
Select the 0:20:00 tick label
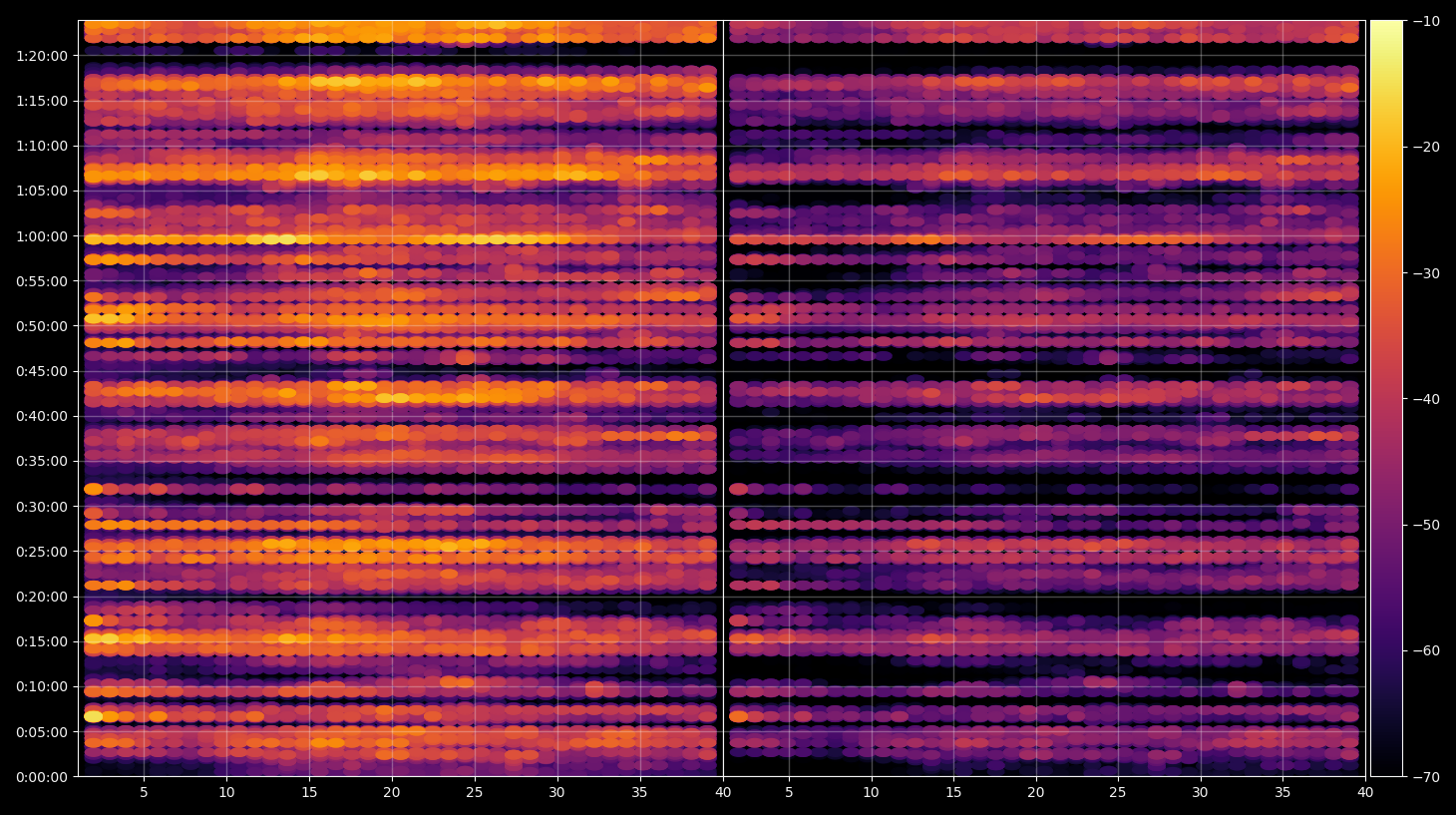(x=42, y=597)
